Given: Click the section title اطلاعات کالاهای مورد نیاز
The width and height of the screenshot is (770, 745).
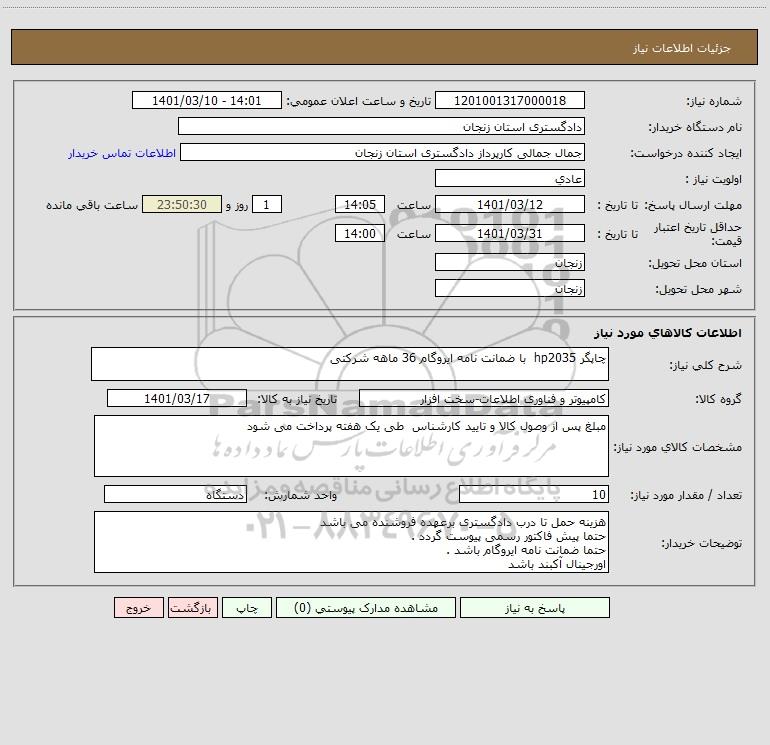Looking at the screenshot, I should coord(667,332).
